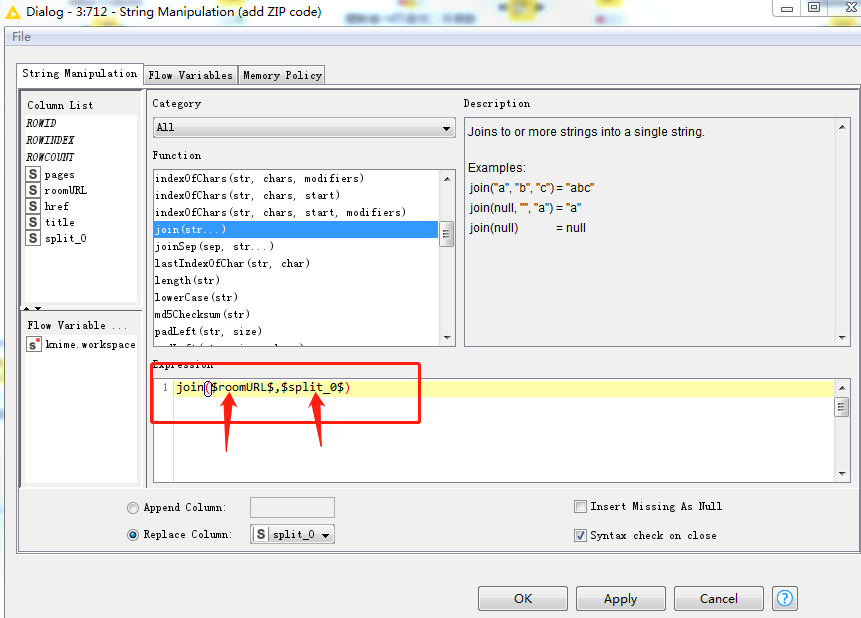Select the split_0 column icon
This screenshot has width=861, height=618.
pyautogui.click(x=33, y=237)
